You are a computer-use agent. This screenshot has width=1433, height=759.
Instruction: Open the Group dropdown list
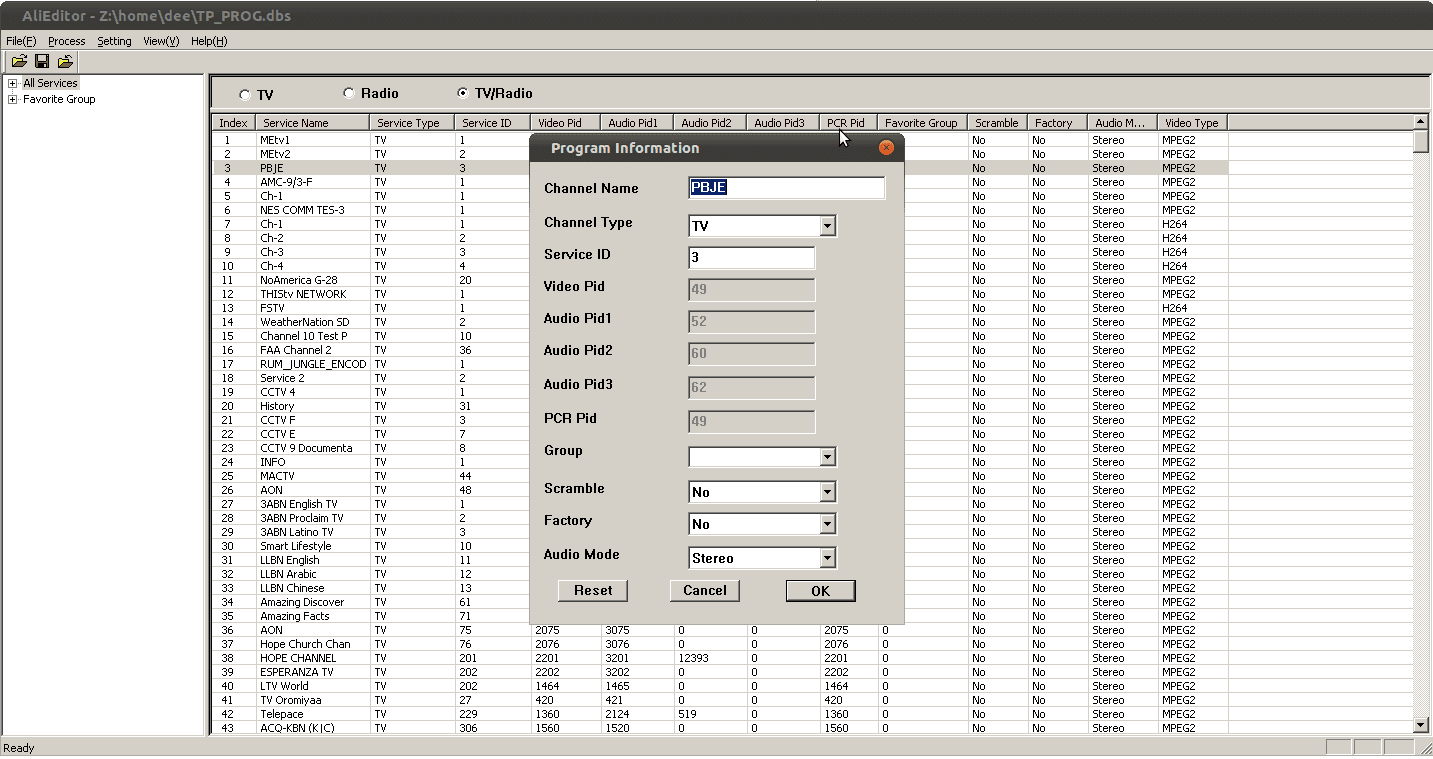827,457
